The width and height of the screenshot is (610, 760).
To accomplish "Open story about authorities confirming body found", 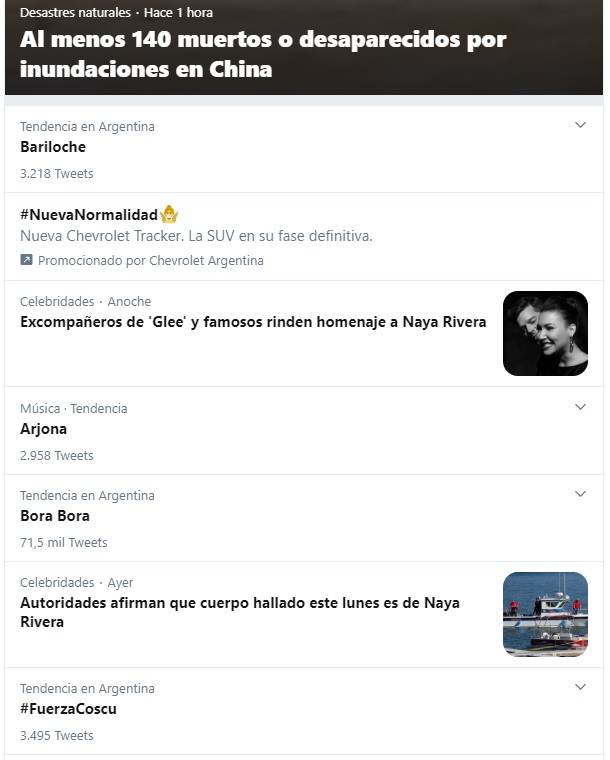I will pyautogui.click(x=240, y=612).
